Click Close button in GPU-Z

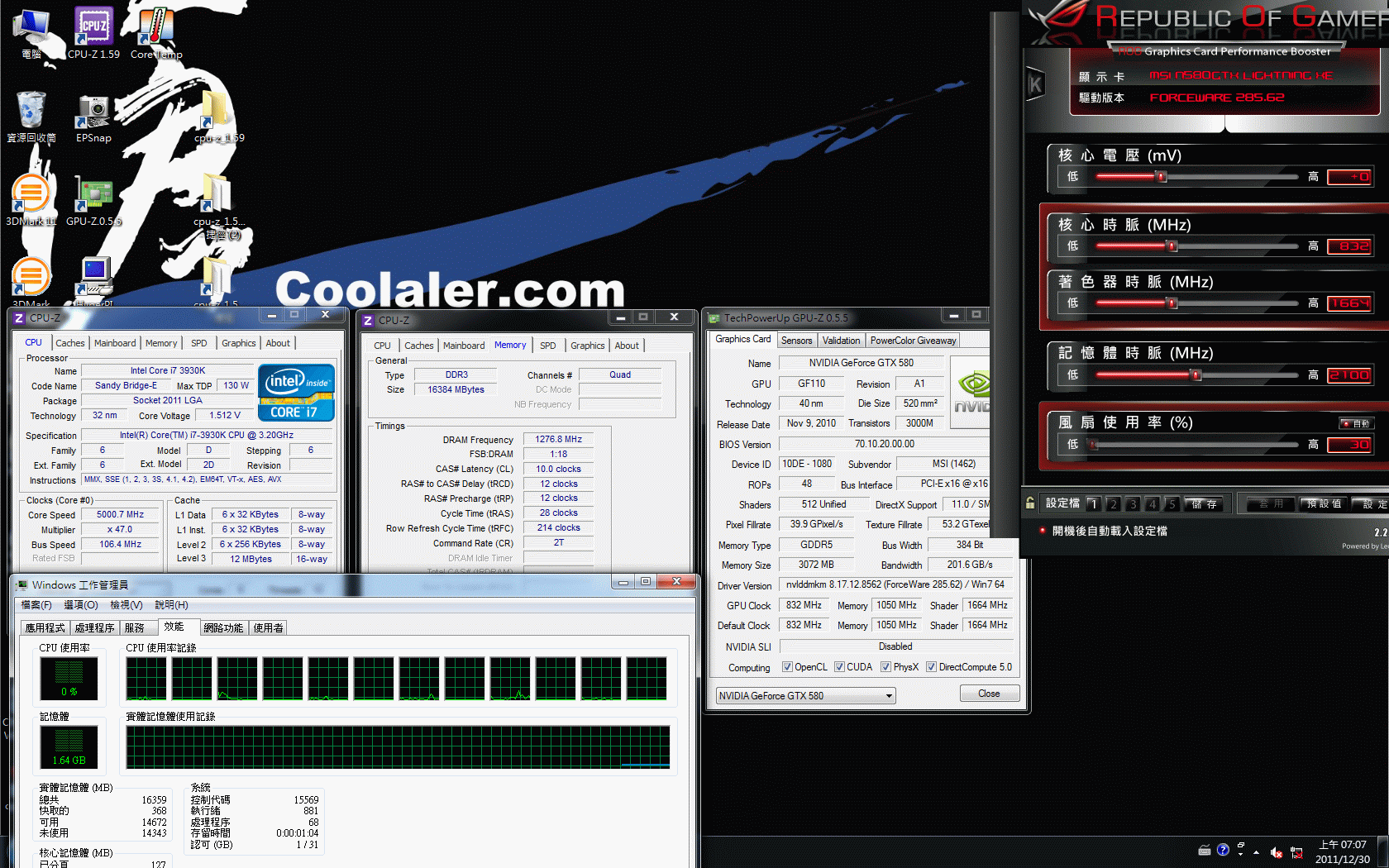point(989,694)
